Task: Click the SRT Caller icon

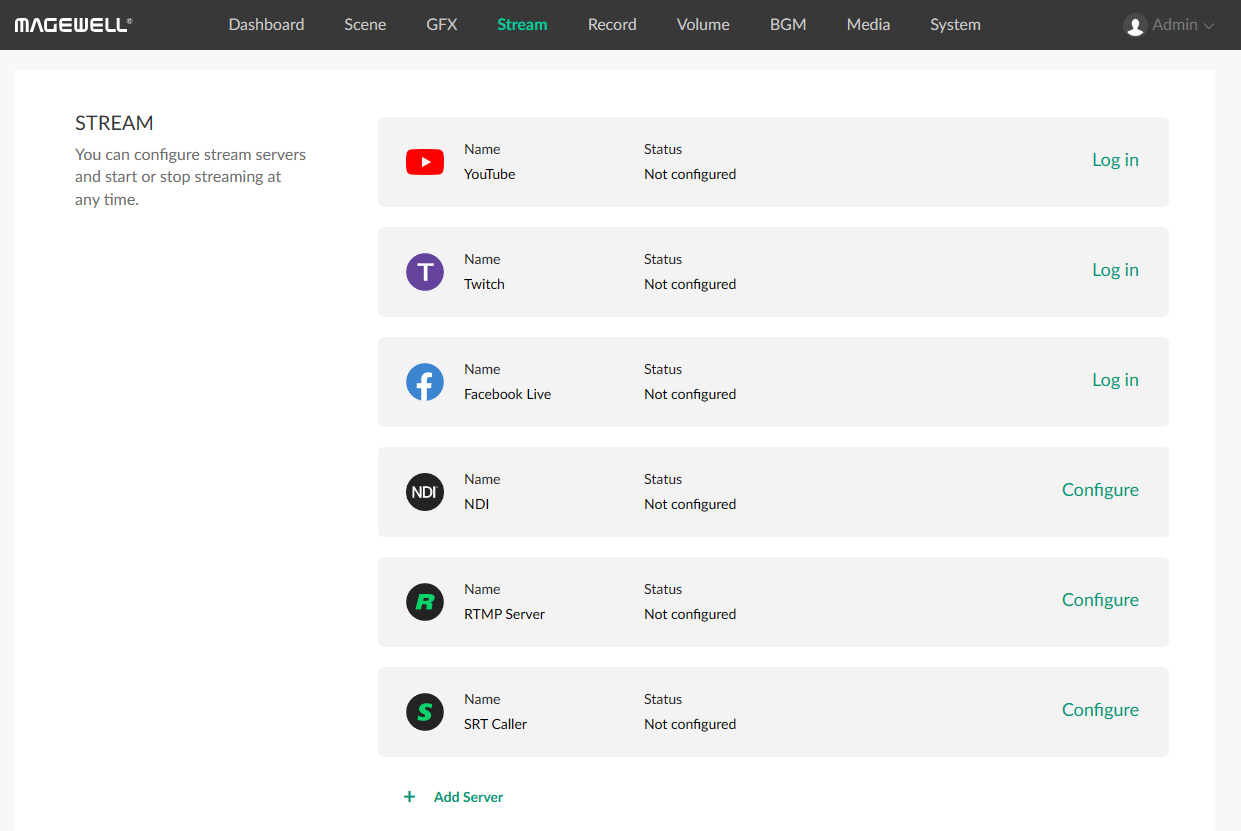Action: click(x=425, y=712)
